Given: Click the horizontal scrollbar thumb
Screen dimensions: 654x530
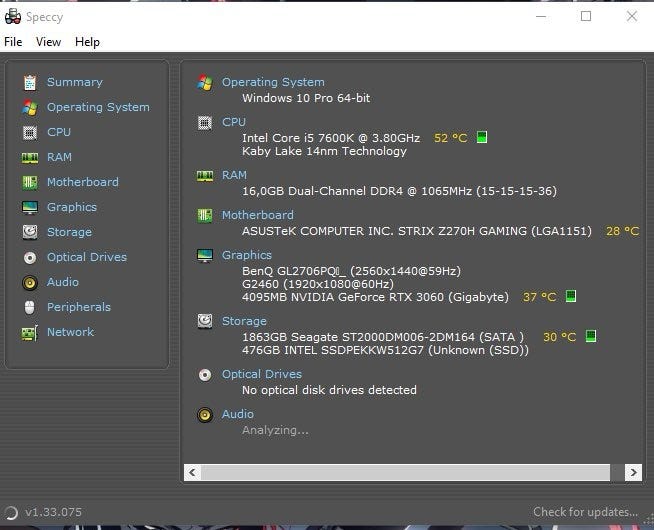Looking at the screenshot, I should (405, 472).
